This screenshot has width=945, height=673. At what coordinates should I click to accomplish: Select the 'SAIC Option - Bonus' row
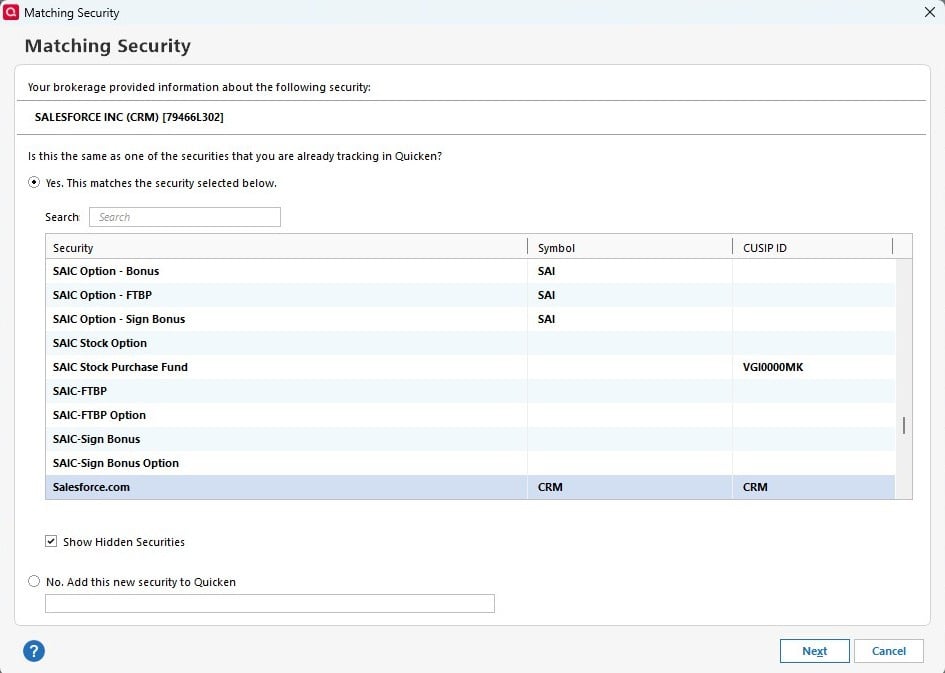pyautogui.click(x=470, y=271)
